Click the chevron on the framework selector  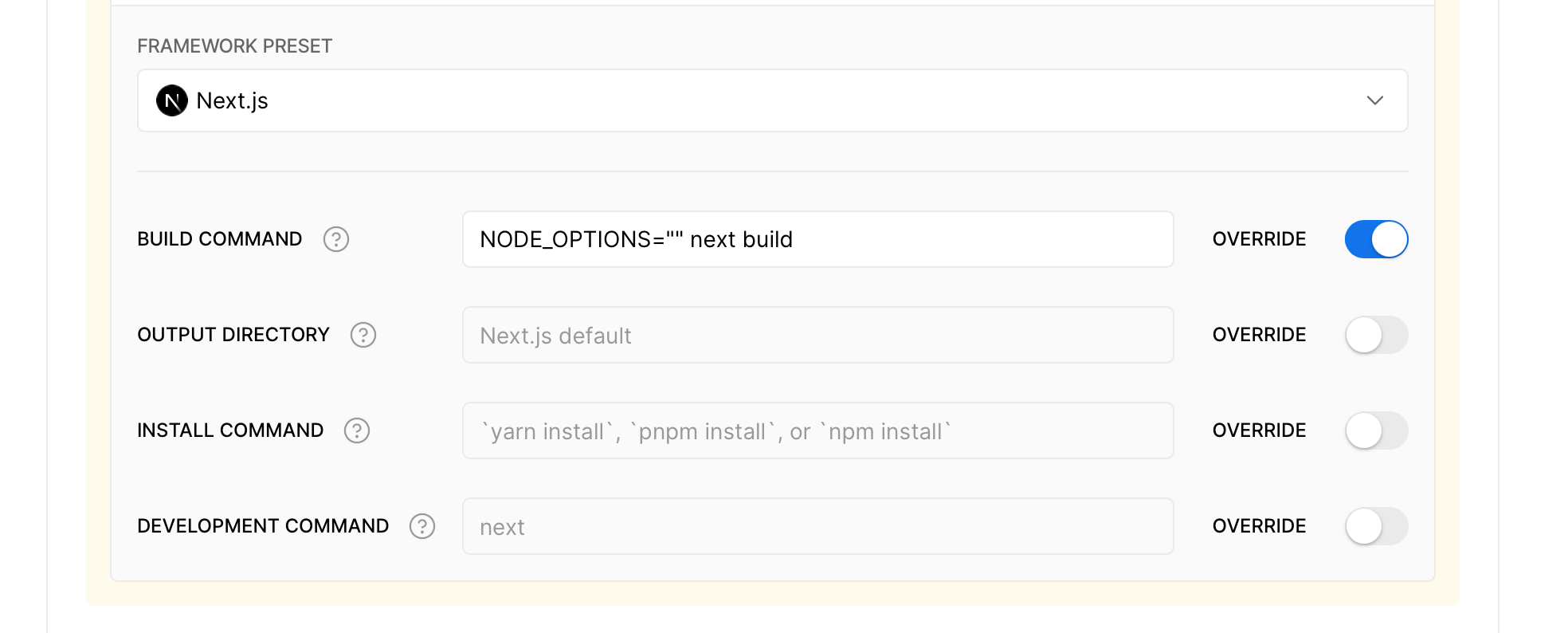[x=1374, y=100]
